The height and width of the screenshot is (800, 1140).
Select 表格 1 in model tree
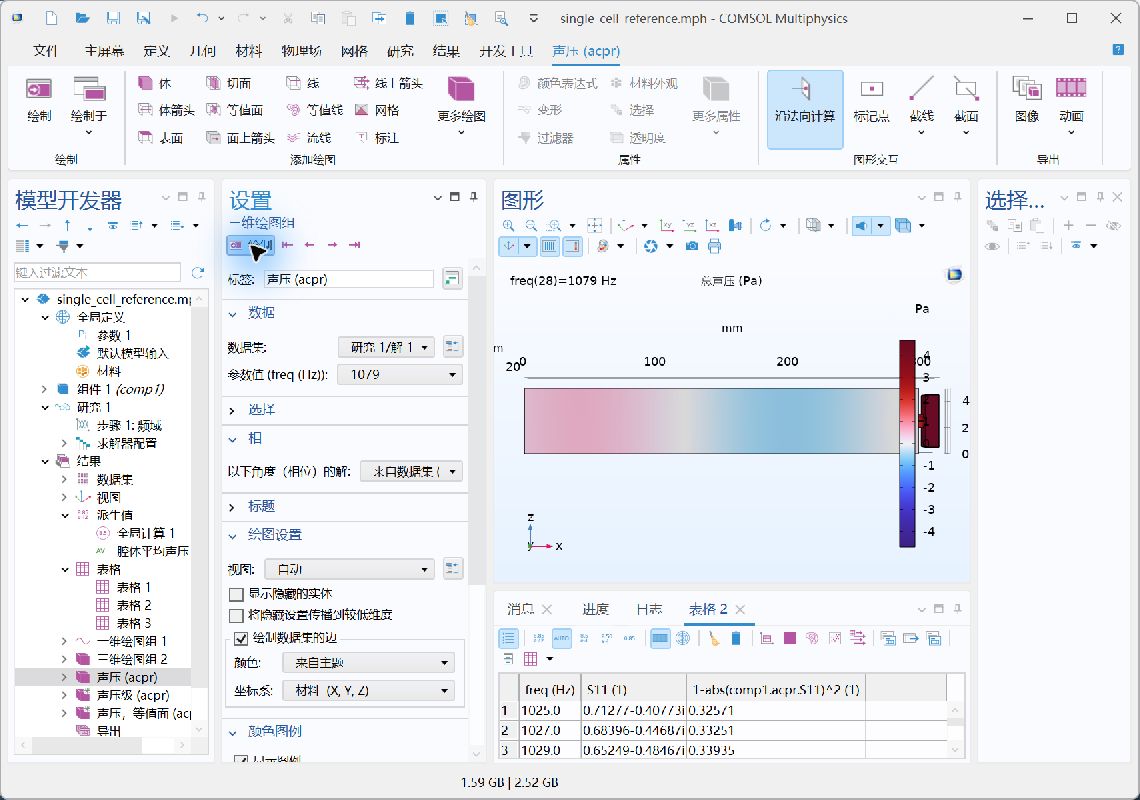click(x=134, y=587)
